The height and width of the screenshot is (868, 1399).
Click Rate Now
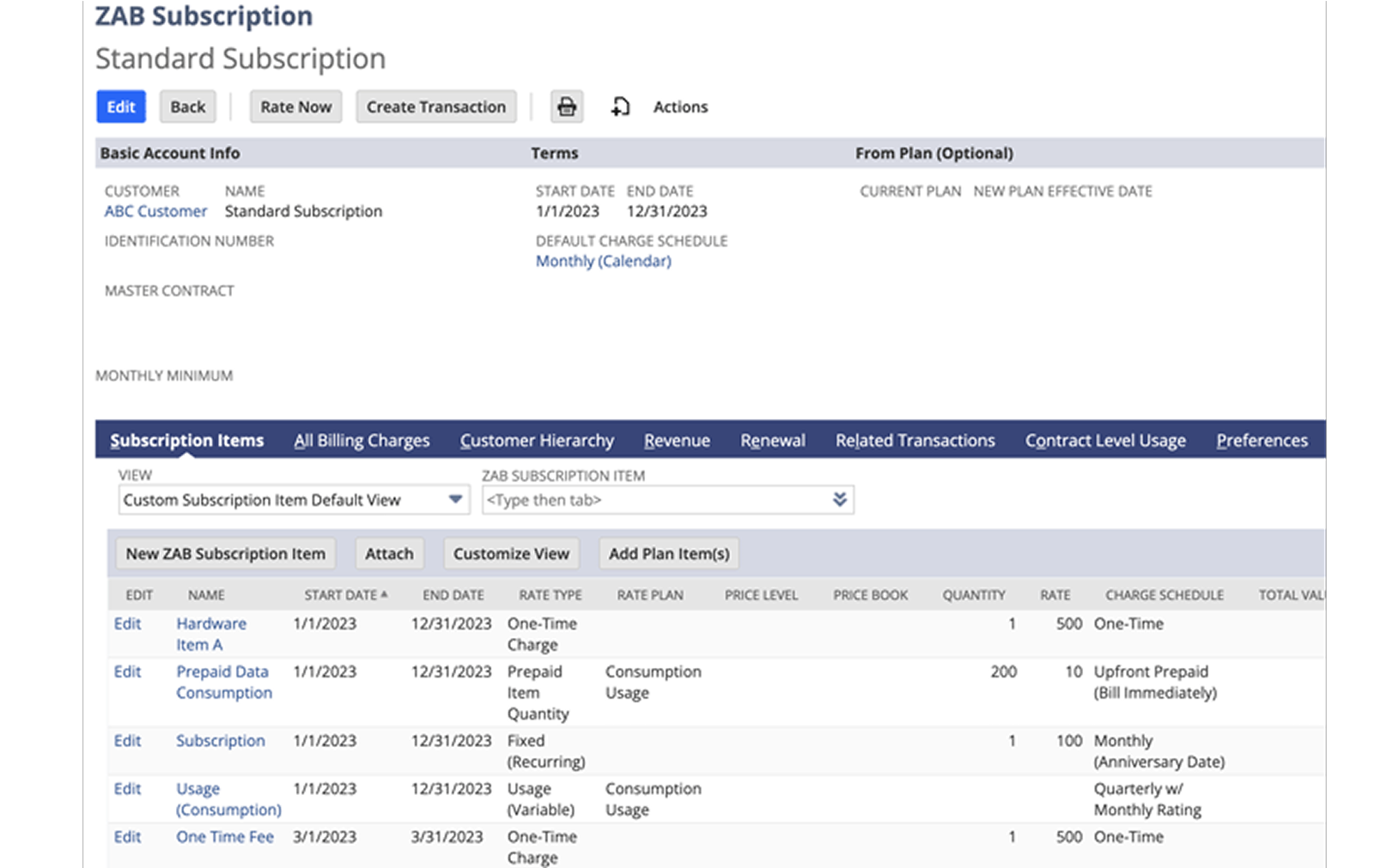295,106
